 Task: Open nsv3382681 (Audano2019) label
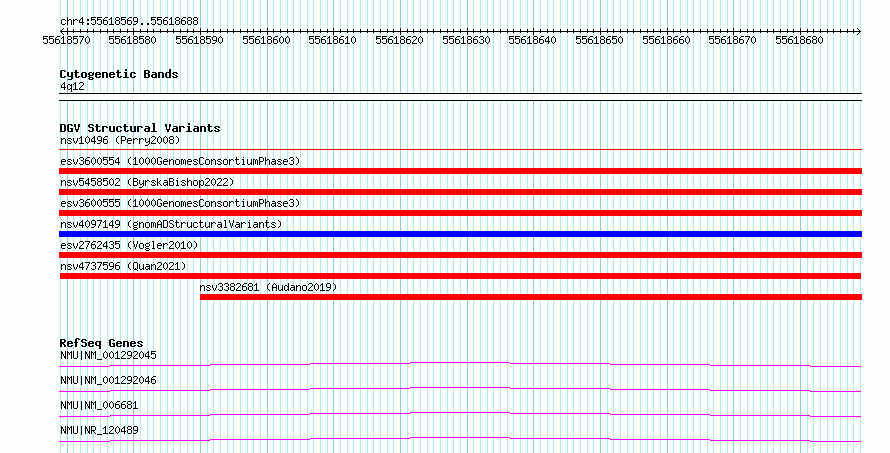(268, 287)
